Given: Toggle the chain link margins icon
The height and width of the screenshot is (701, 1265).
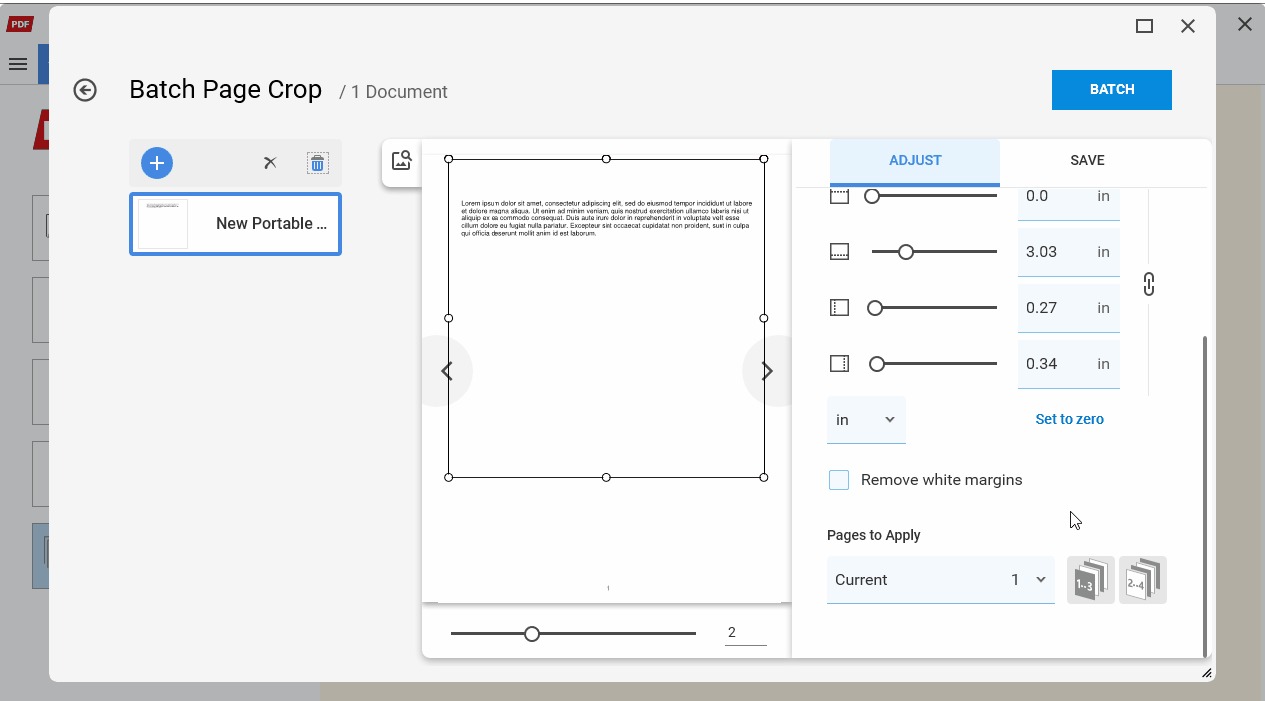Looking at the screenshot, I should 1149,284.
